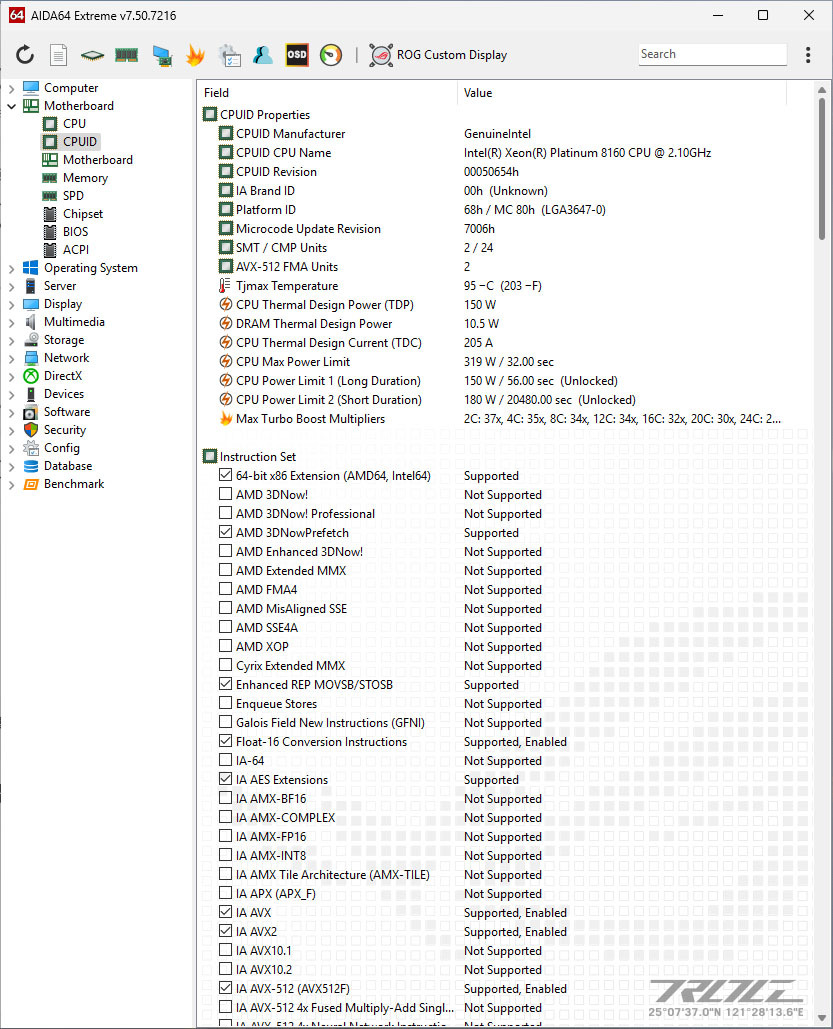Click the Value column header
Screen dimensions: 833x1029
click(x=622, y=93)
